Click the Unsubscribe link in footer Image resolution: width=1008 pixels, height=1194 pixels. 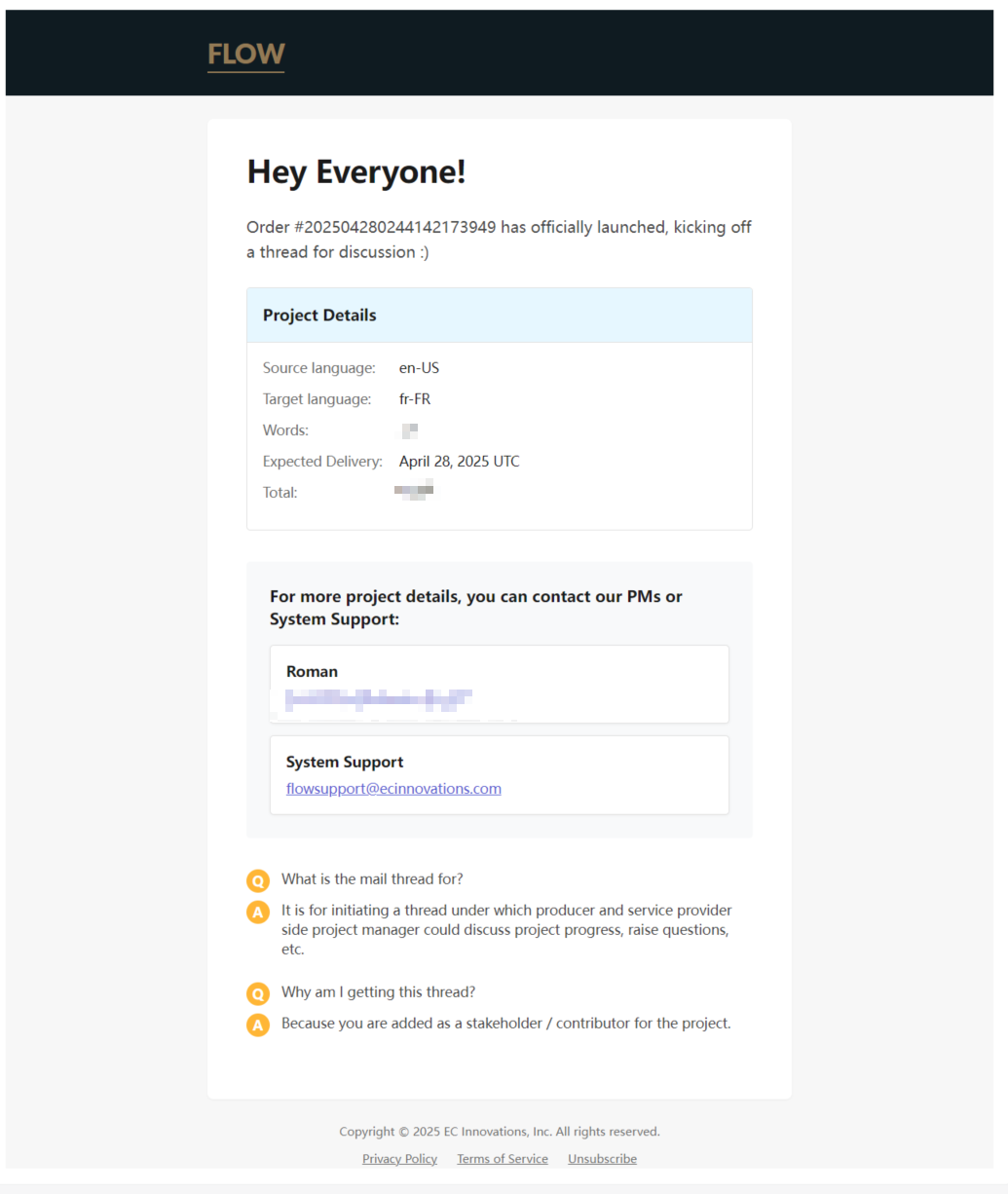point(602,1159)
